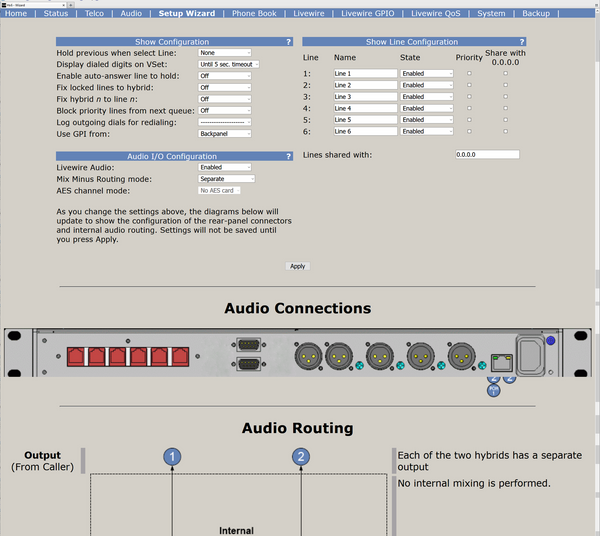Image resolution: width=600 pixels, height=536 pixels.
Task: Click the page vertical scrollbar
Action: 597,268
